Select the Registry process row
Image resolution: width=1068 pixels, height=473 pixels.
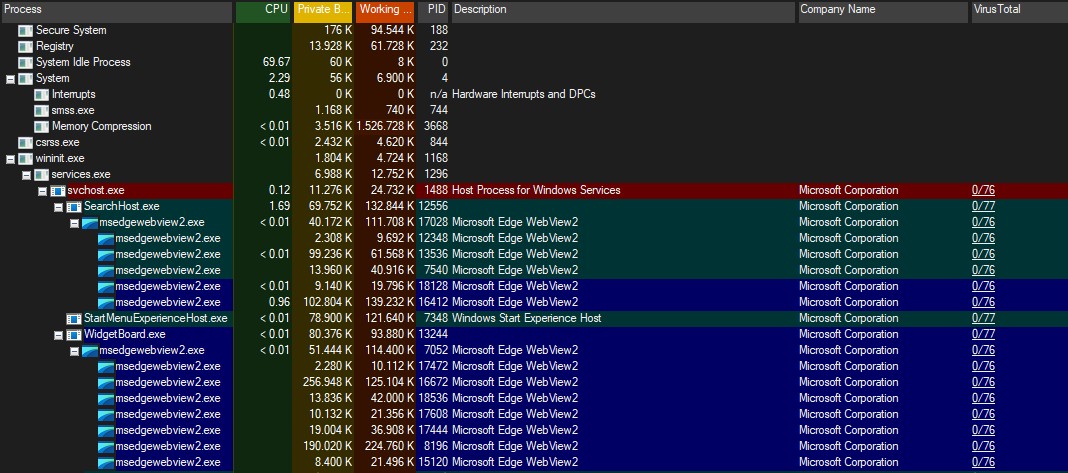coord(534,46)
